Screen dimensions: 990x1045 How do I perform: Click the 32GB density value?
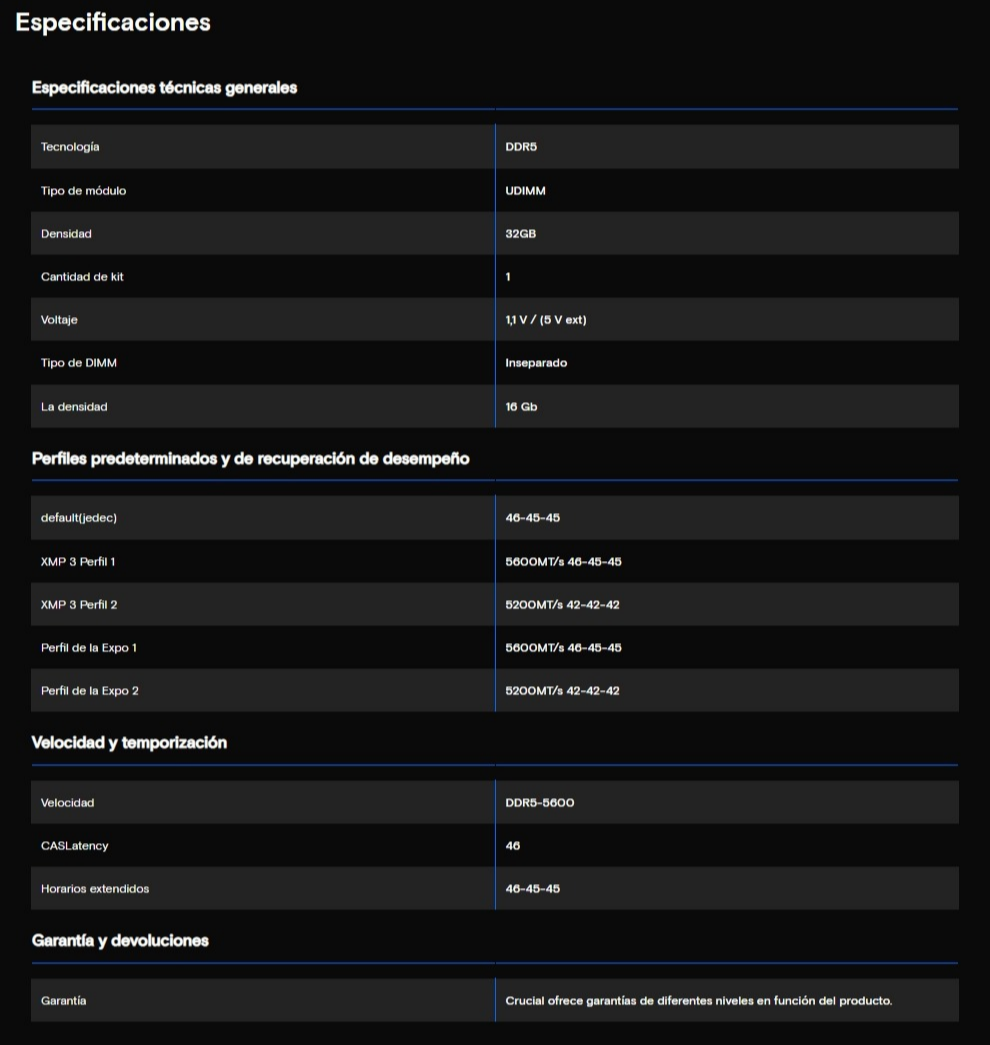(522, 234)
